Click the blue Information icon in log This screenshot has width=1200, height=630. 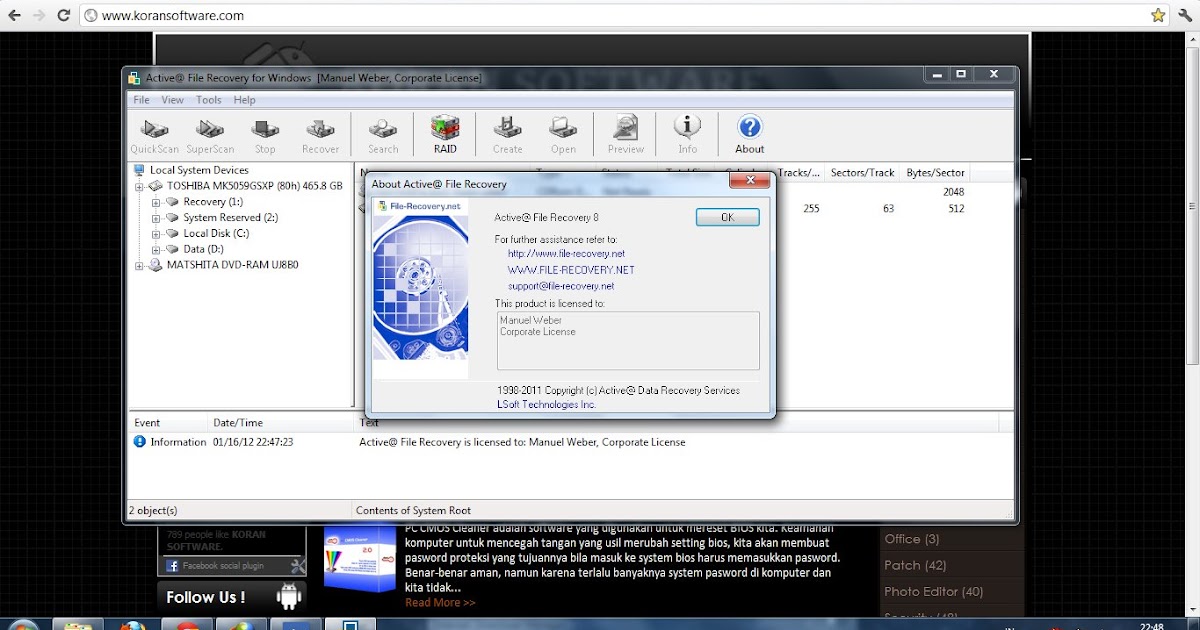(140, 442)
